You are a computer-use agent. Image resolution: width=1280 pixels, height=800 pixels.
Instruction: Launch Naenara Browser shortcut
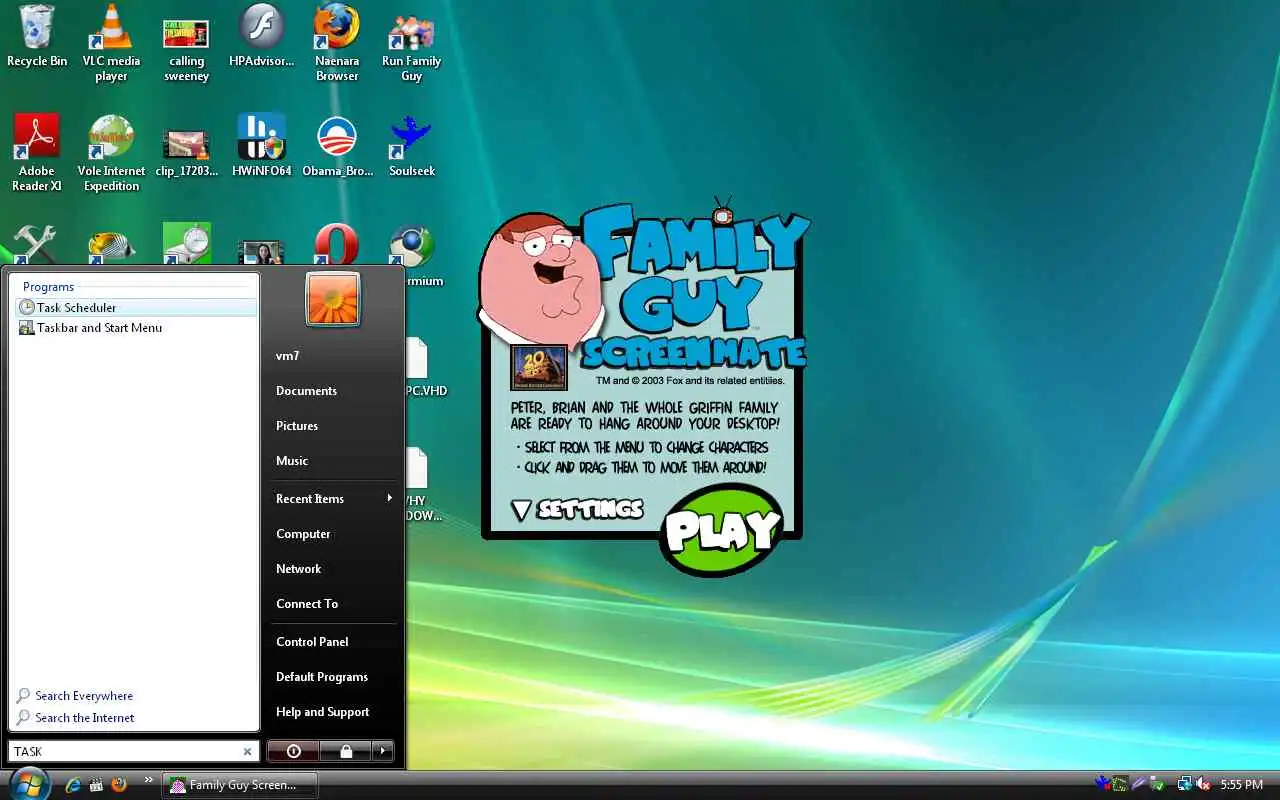[337, 43]
